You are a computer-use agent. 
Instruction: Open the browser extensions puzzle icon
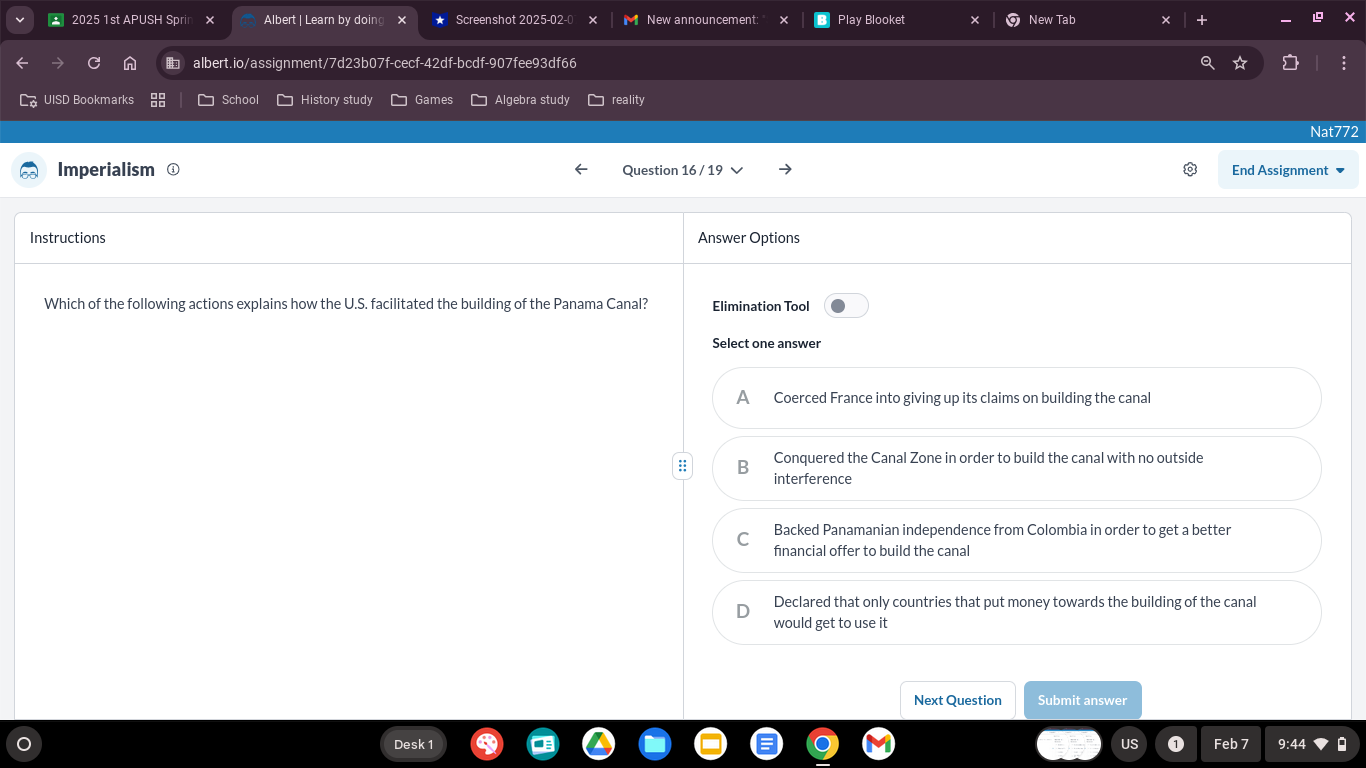1291,63
